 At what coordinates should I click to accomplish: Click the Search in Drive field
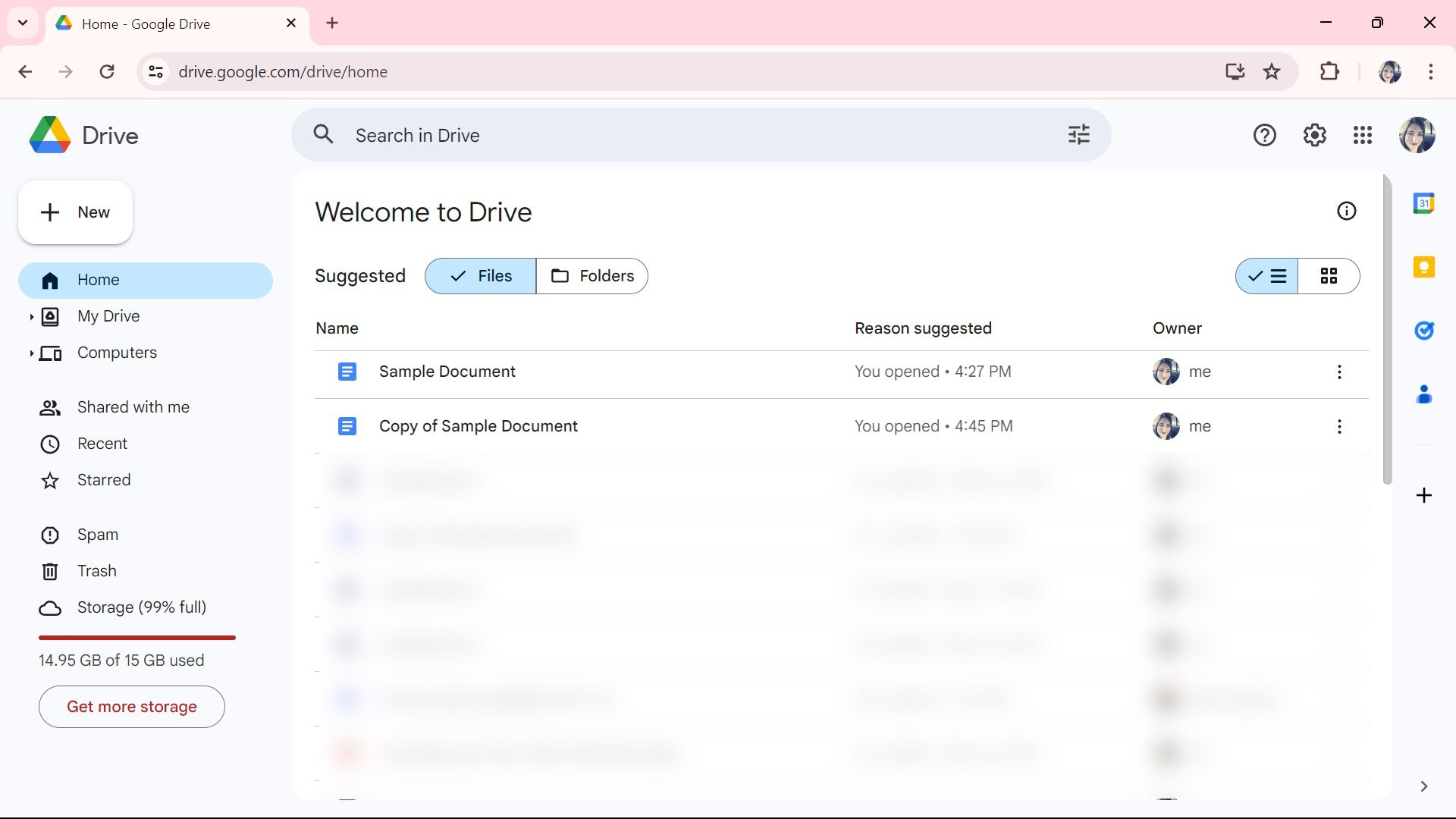point(607,135)
